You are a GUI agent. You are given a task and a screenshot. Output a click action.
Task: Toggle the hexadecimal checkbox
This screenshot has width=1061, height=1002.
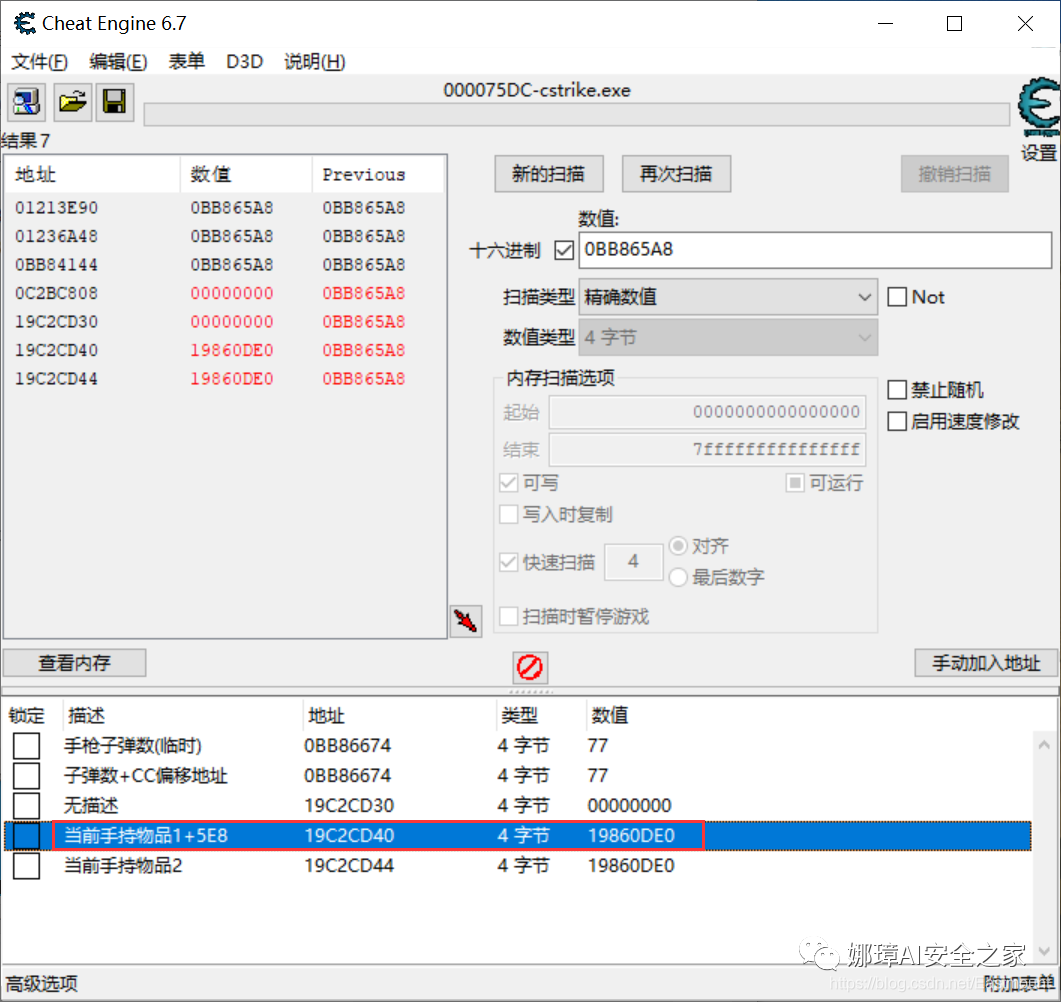[564, 250]
